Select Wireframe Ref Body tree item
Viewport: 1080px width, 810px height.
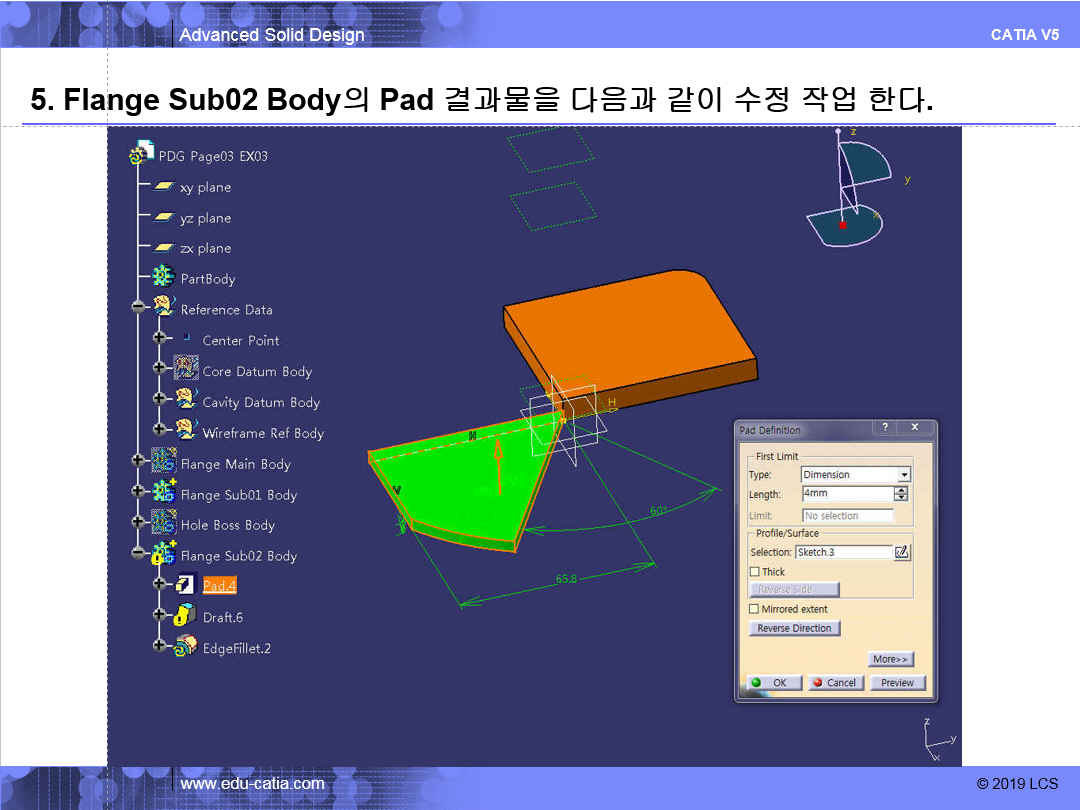(x=262, y=433)
